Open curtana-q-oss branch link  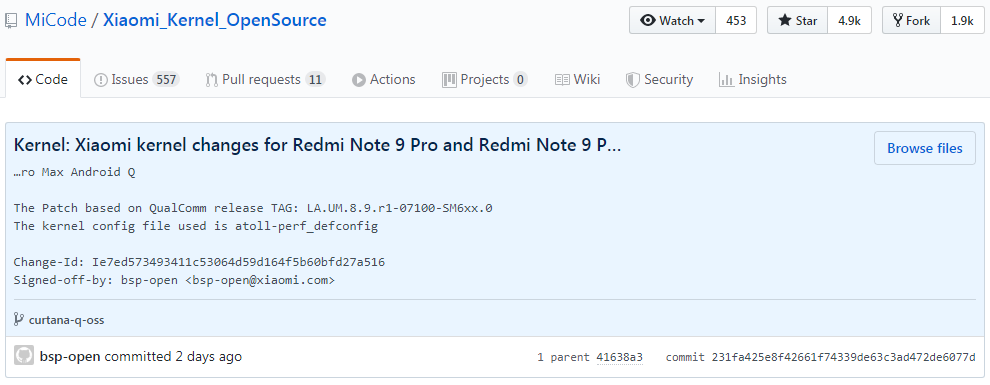(x=66, y=320)
